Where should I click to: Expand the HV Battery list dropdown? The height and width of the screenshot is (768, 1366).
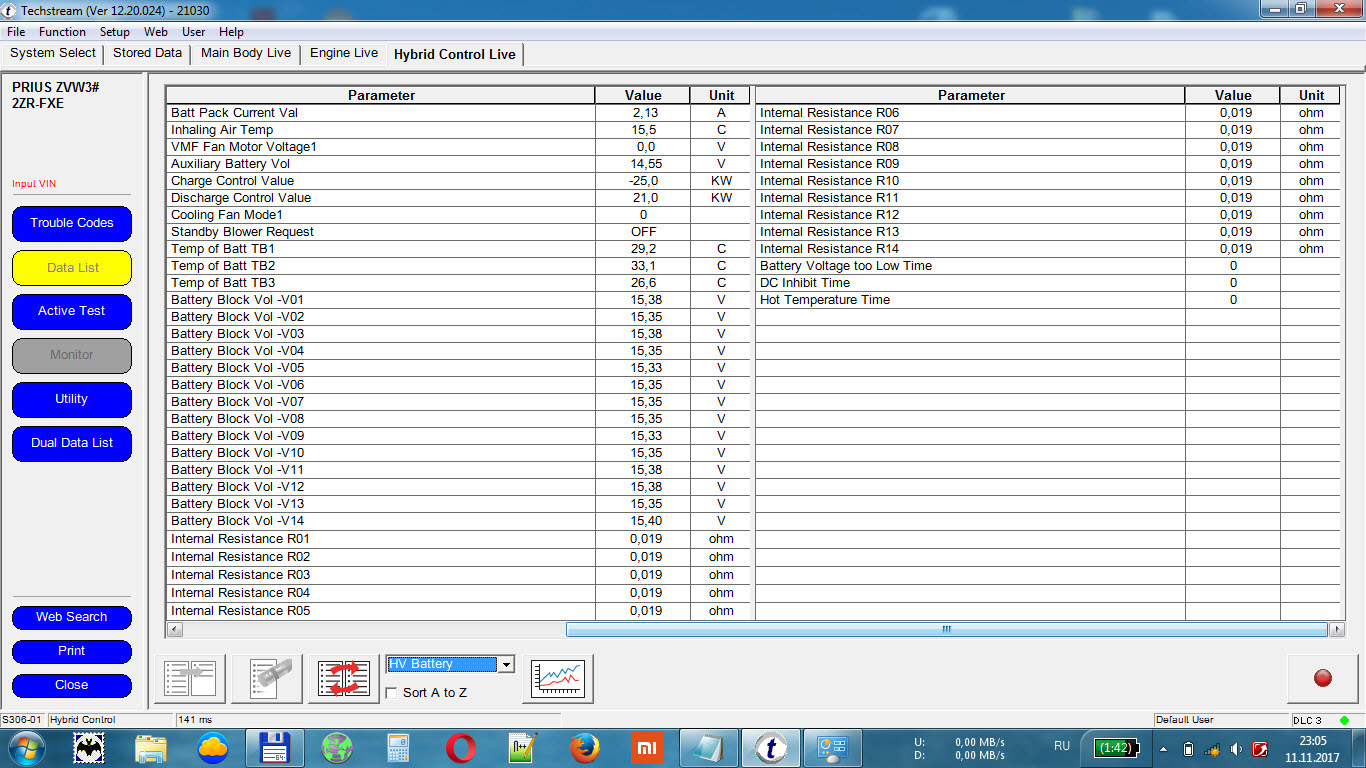point(506,665)
